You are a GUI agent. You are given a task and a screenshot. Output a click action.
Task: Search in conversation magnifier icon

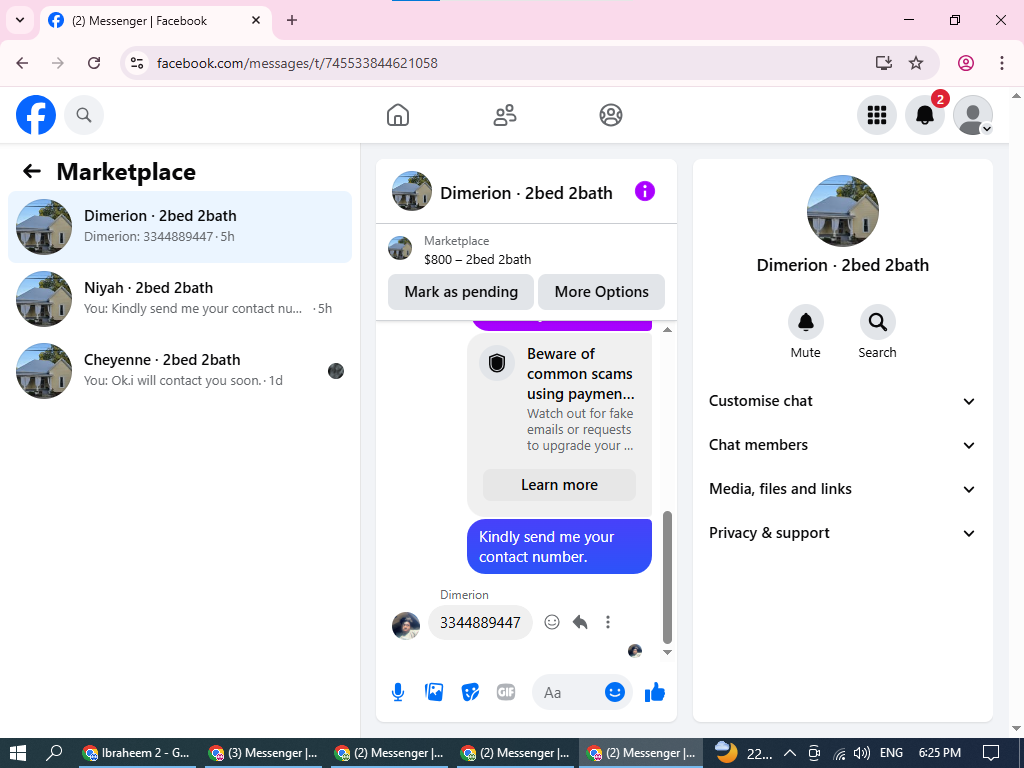(877, 322)
